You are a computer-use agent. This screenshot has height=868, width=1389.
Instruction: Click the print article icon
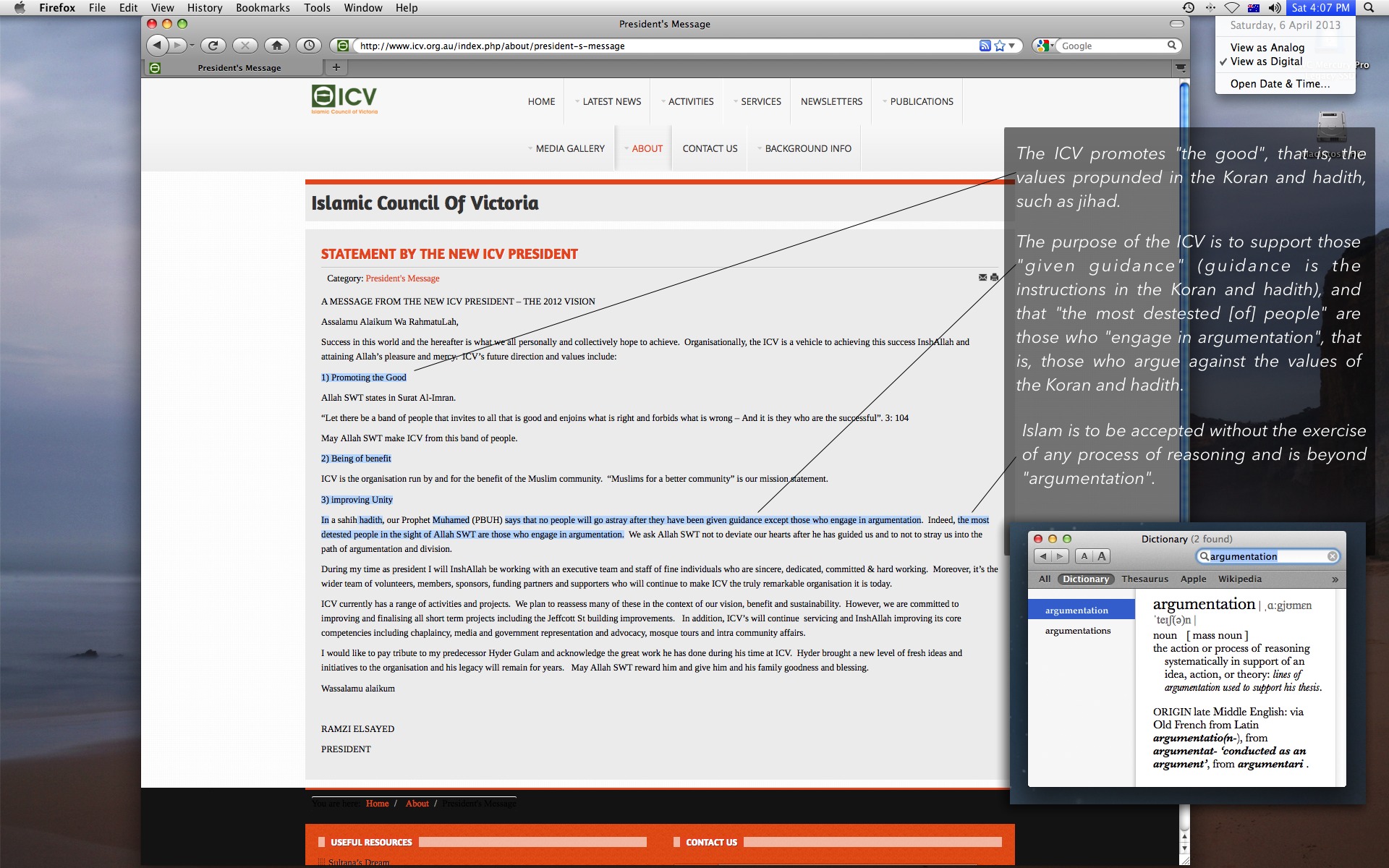pos(994,277)
